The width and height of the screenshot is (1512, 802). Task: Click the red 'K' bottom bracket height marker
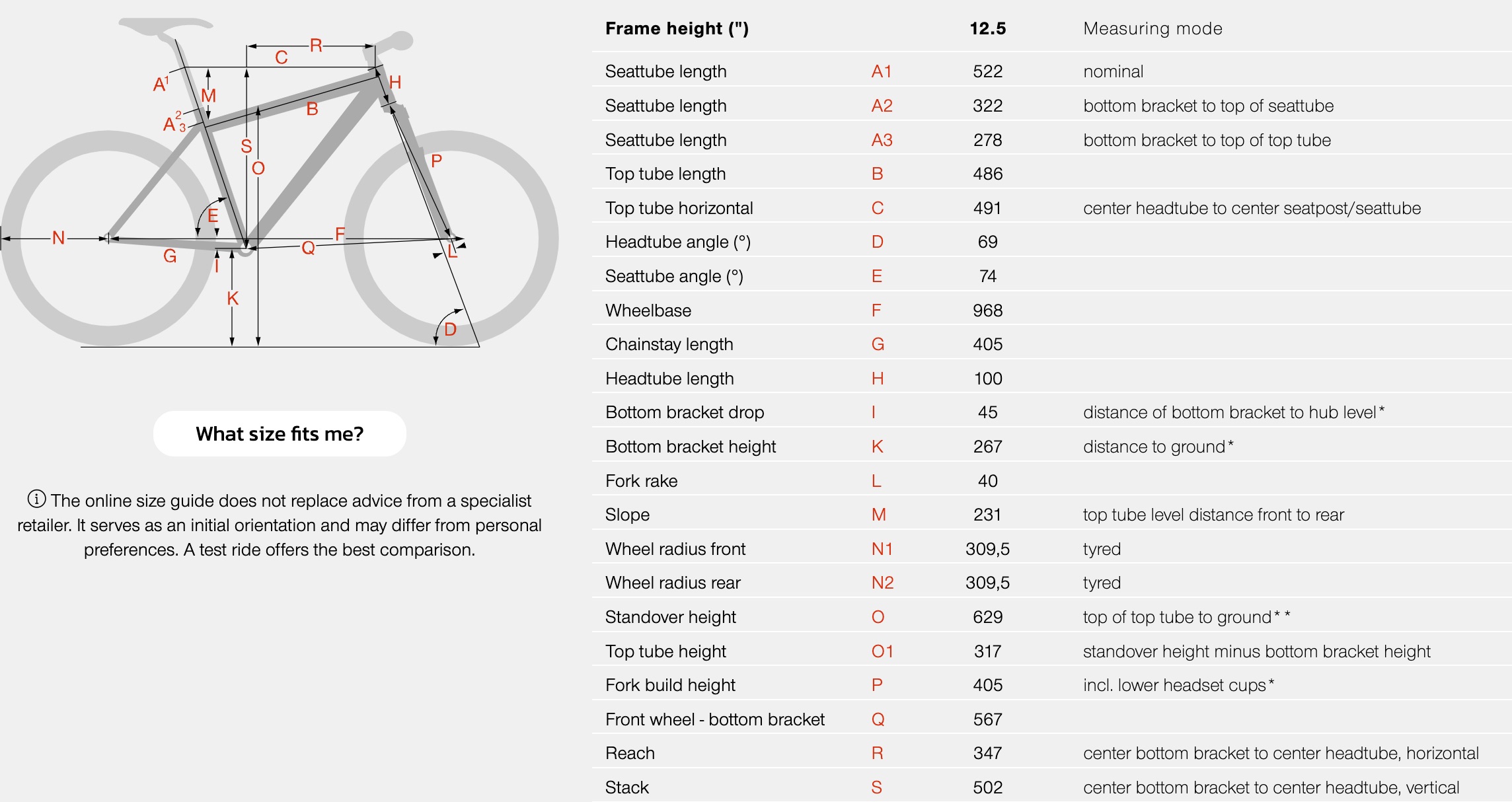click(x=232, y=298)
